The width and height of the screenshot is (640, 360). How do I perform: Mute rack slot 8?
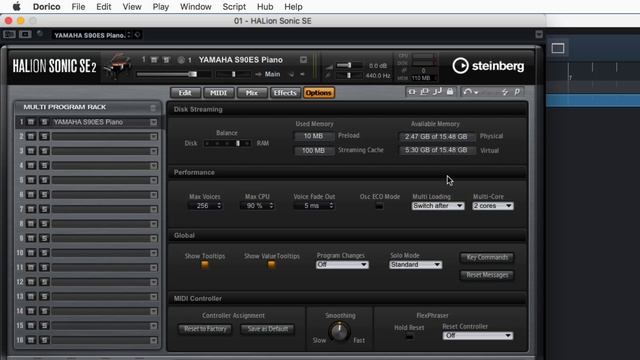click(x=31, y=224)
